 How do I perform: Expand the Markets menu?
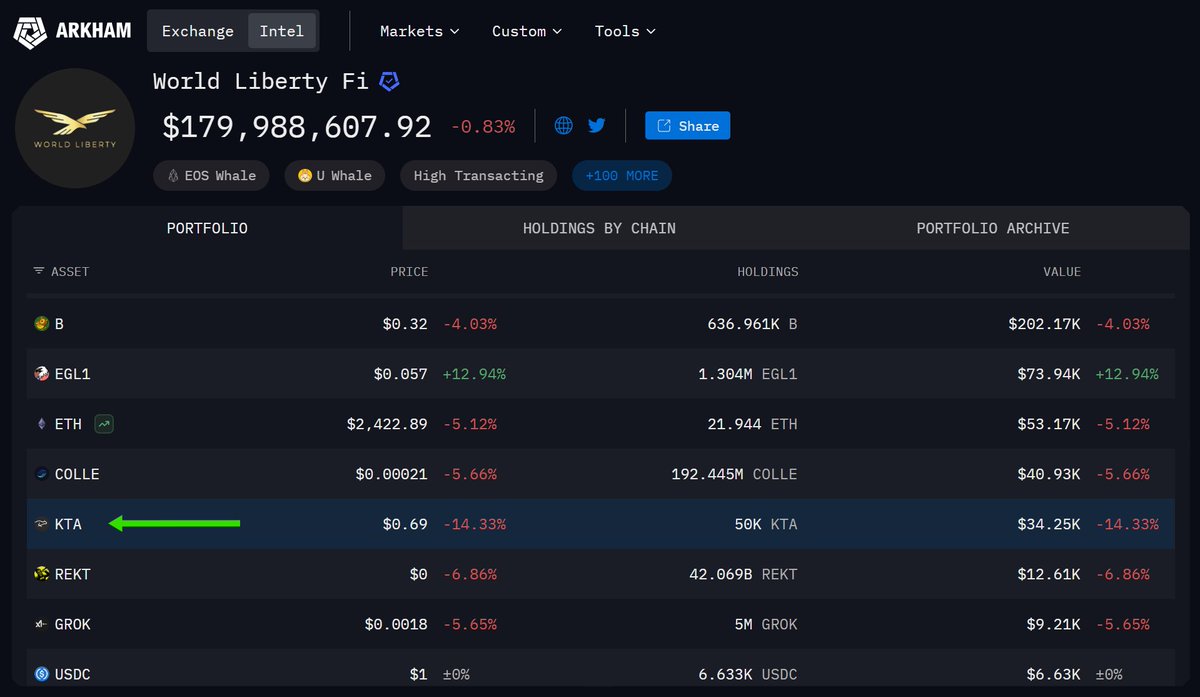coord(420,31)
